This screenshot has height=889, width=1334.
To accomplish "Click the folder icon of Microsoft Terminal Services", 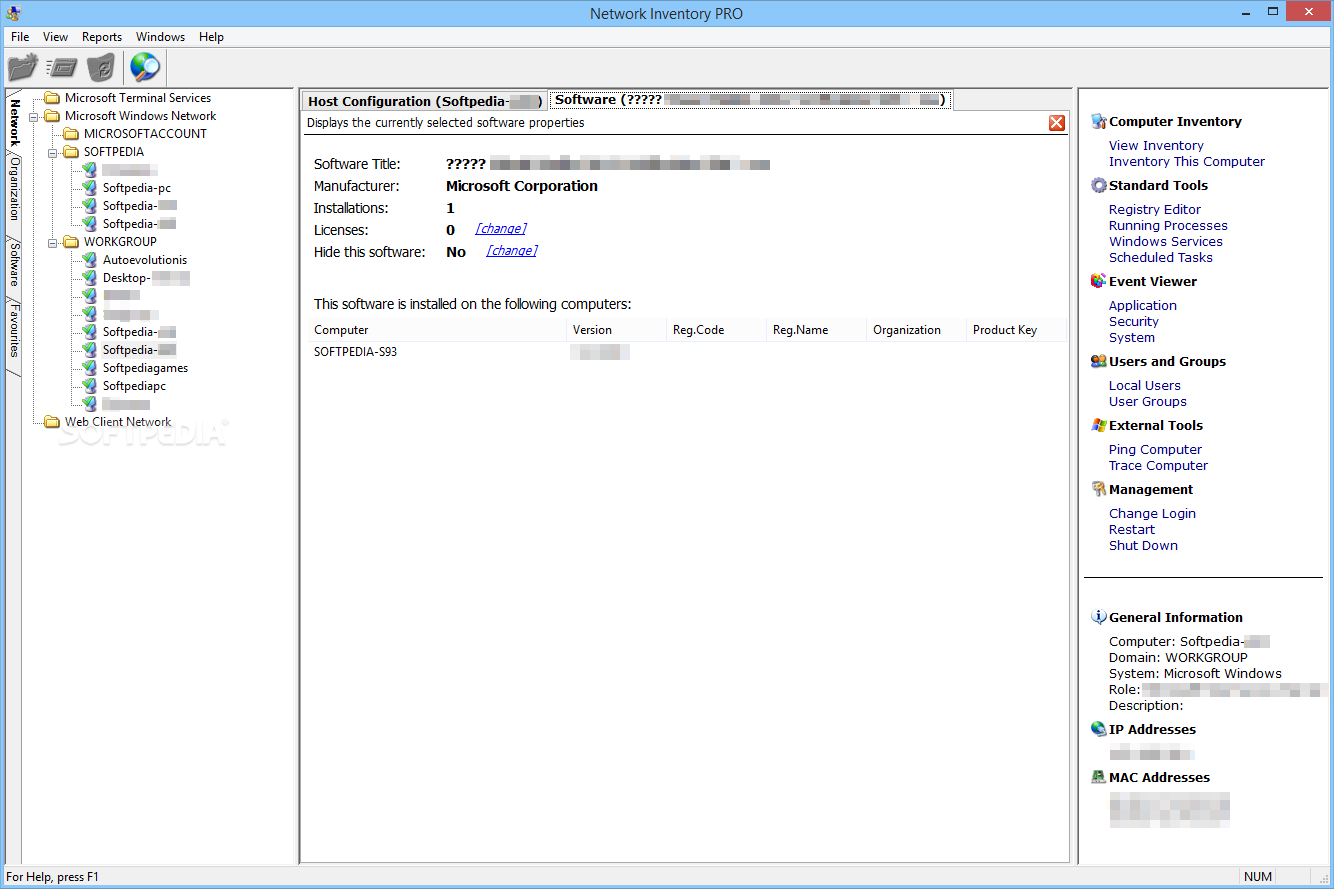I will pos(52,98).
